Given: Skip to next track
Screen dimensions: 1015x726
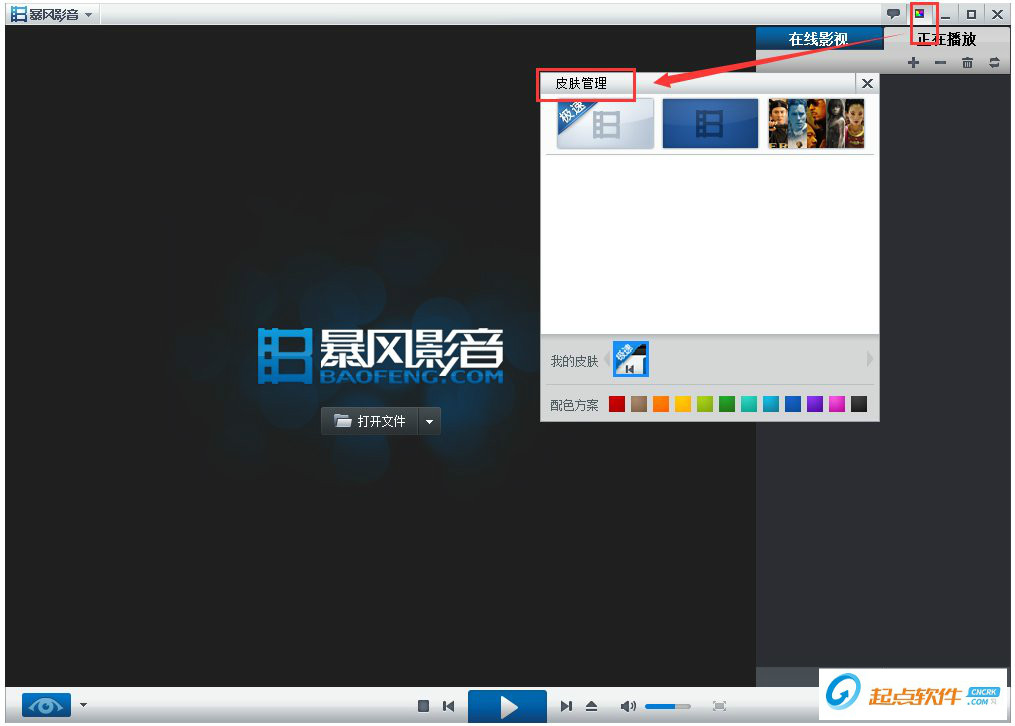Looking at the screenshot, I should coord(566,706).
